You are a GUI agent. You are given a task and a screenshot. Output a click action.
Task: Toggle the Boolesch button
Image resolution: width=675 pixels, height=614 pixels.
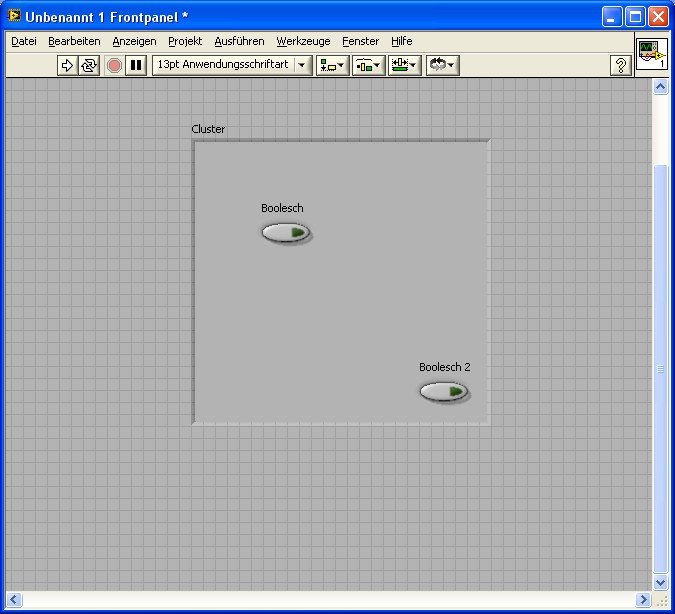coord(286,233)
